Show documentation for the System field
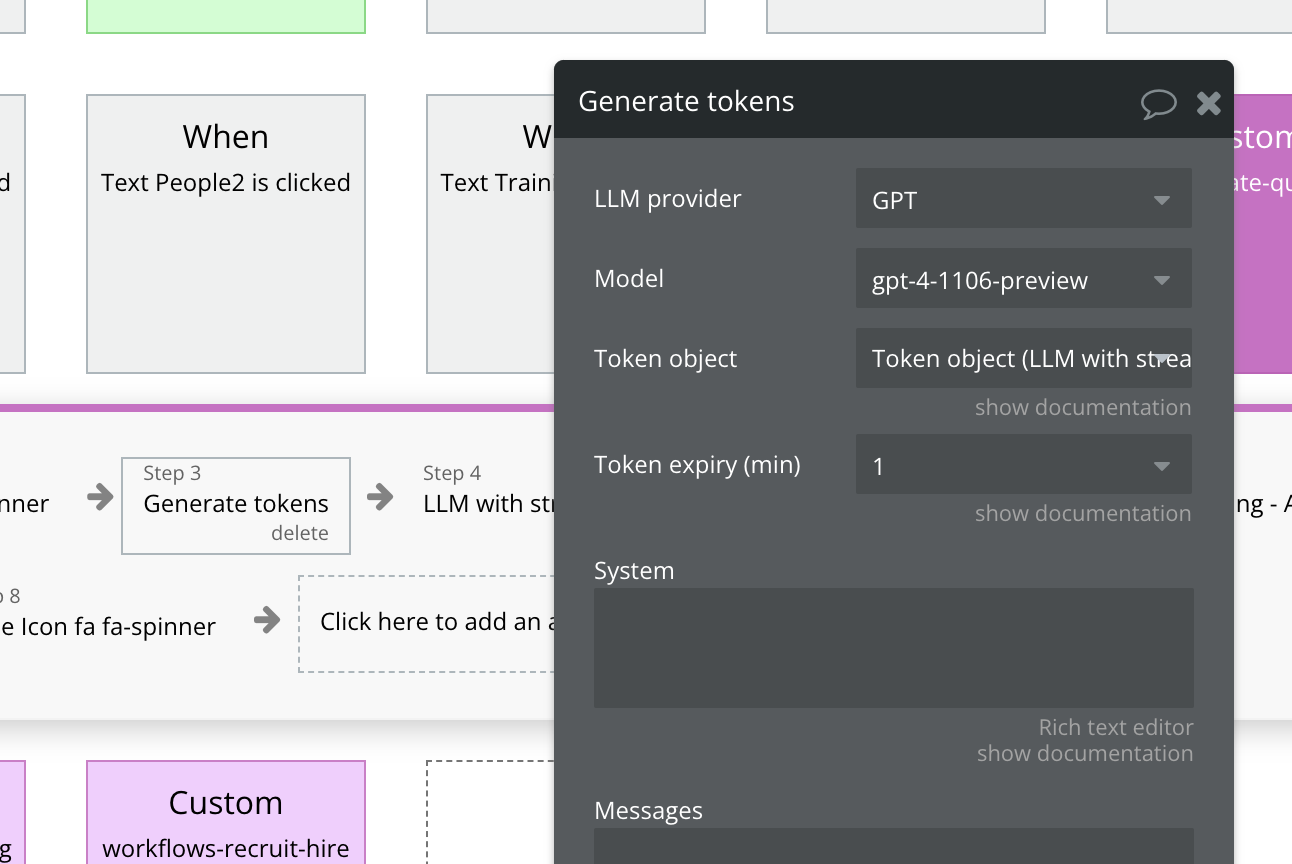The image size is (1292, 864). 1084,754
